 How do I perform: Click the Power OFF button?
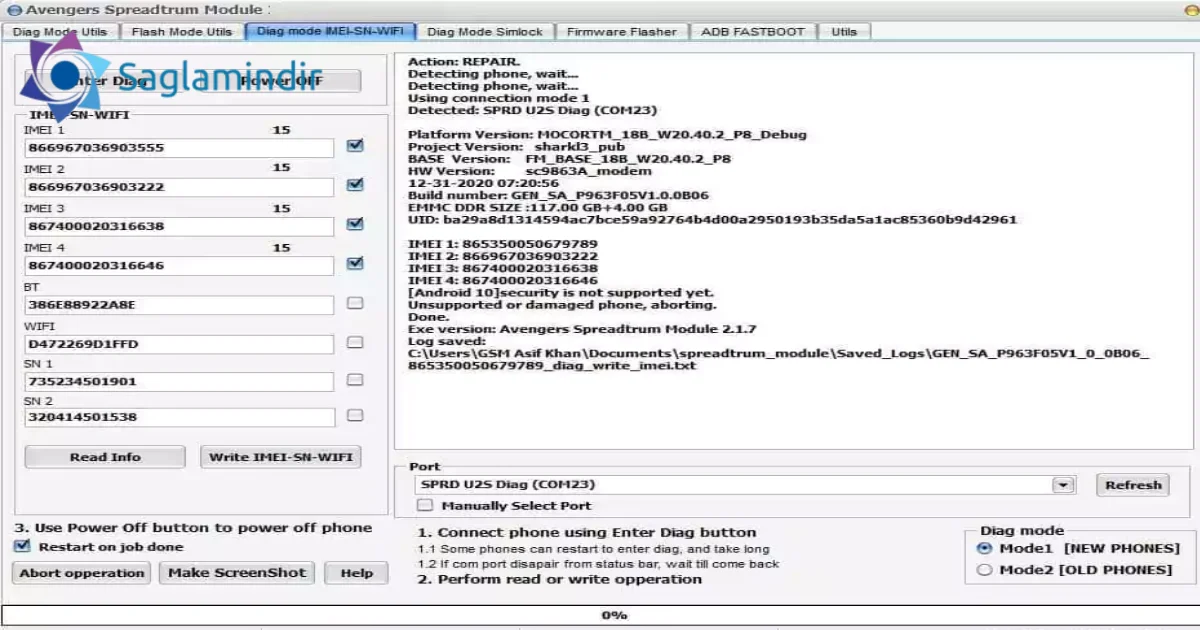282,81
